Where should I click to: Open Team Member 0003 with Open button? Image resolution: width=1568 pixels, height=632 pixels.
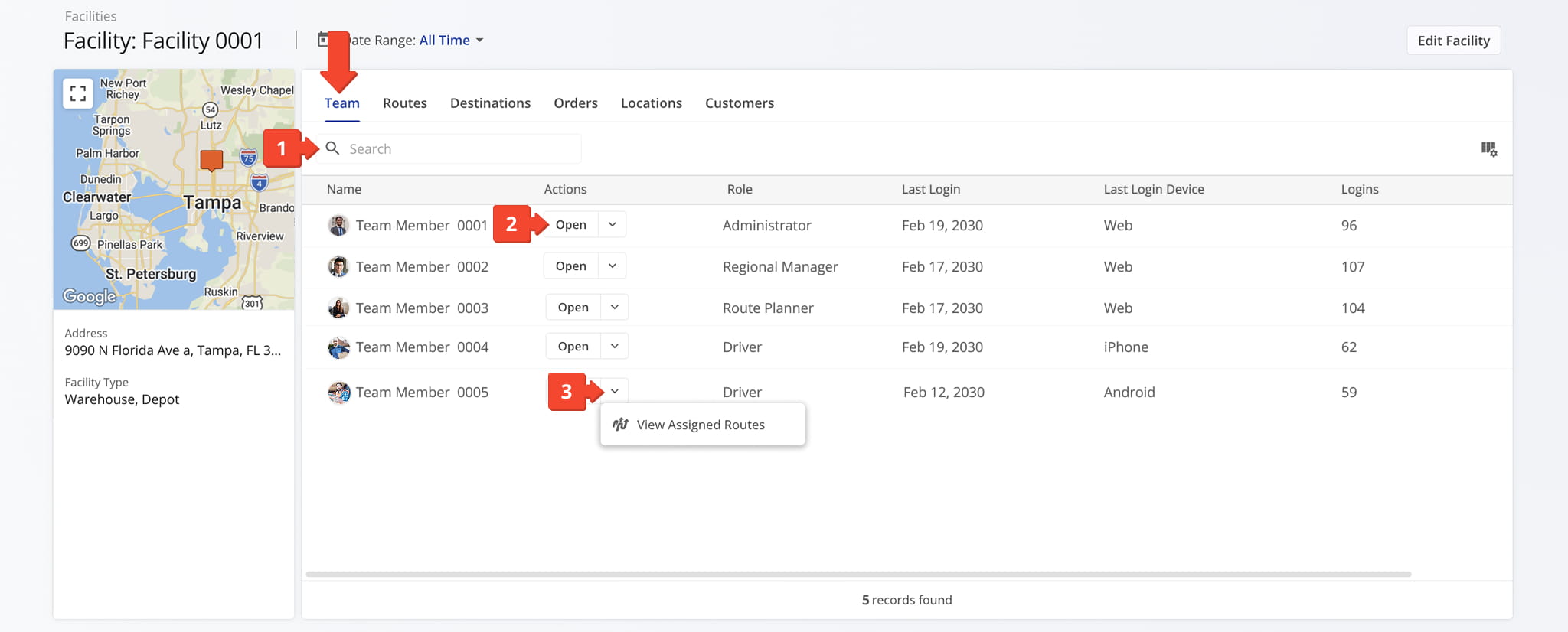(573, 308)
